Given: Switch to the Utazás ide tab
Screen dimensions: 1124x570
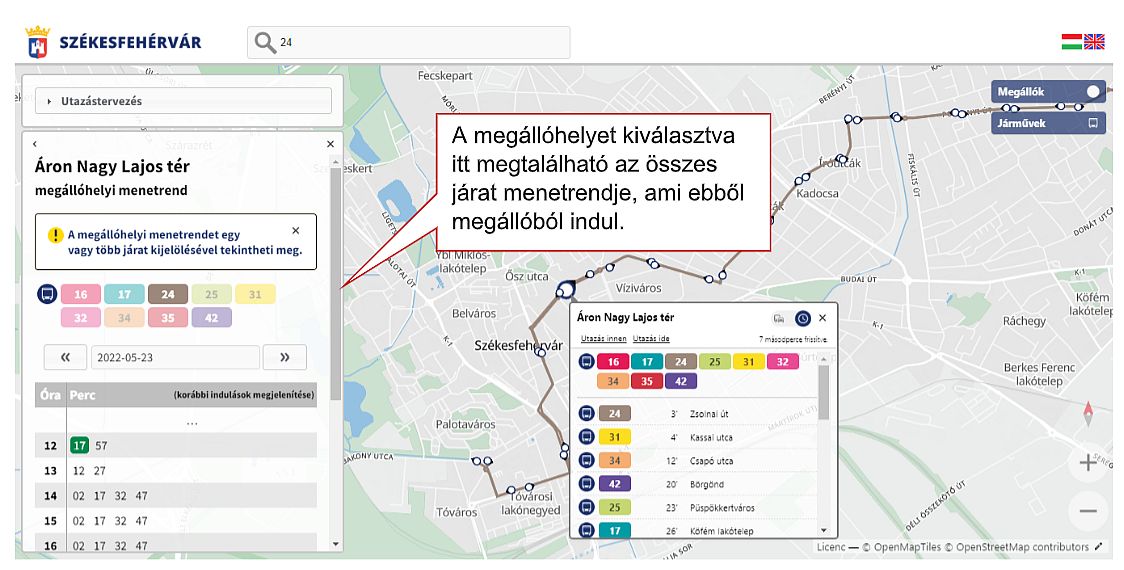Looking at the screenshot, I should [x=651, y=339].
